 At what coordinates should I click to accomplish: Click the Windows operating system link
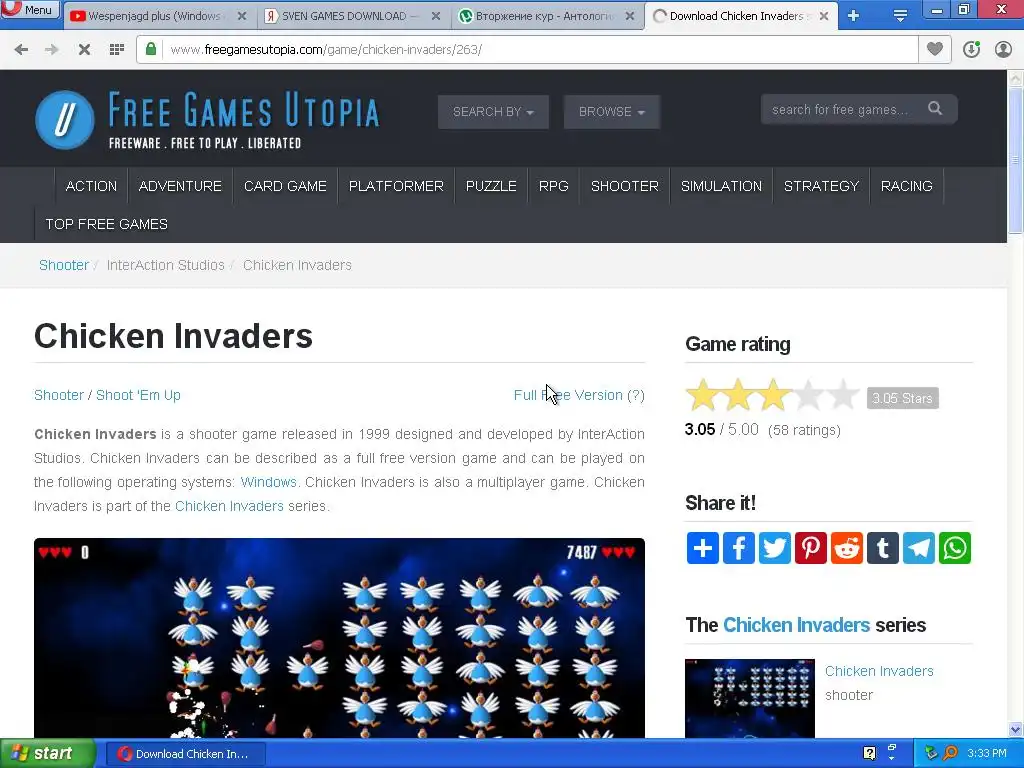pos(268,482)
